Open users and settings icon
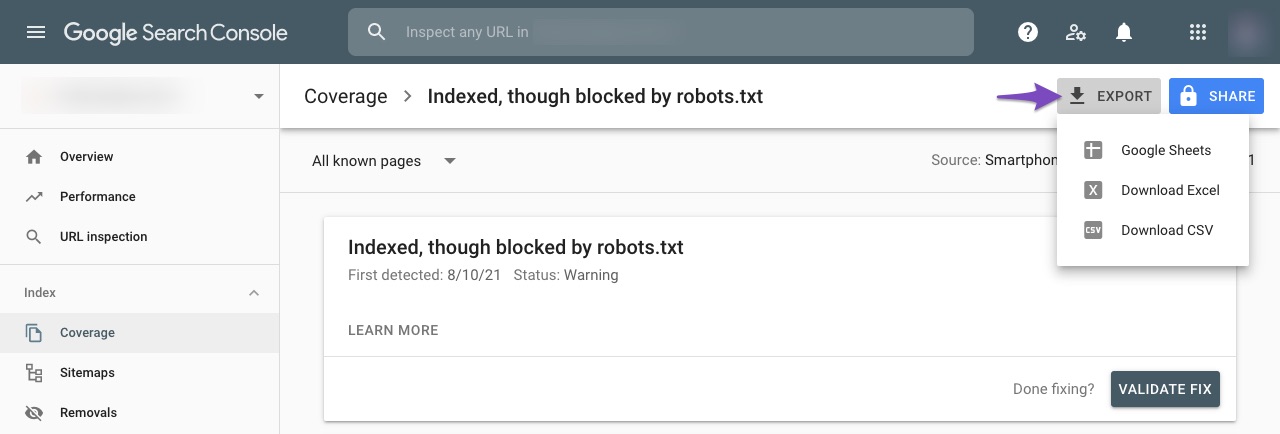The height and width of the screenshot is (434, 1280). pos(1076,32)
